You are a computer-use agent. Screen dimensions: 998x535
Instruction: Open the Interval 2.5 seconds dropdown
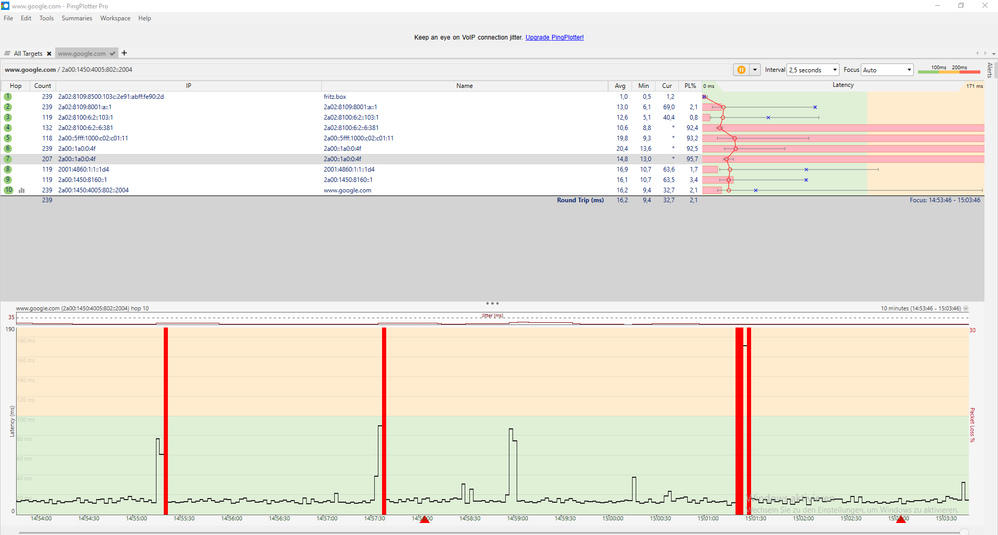(x=813, y=70)
